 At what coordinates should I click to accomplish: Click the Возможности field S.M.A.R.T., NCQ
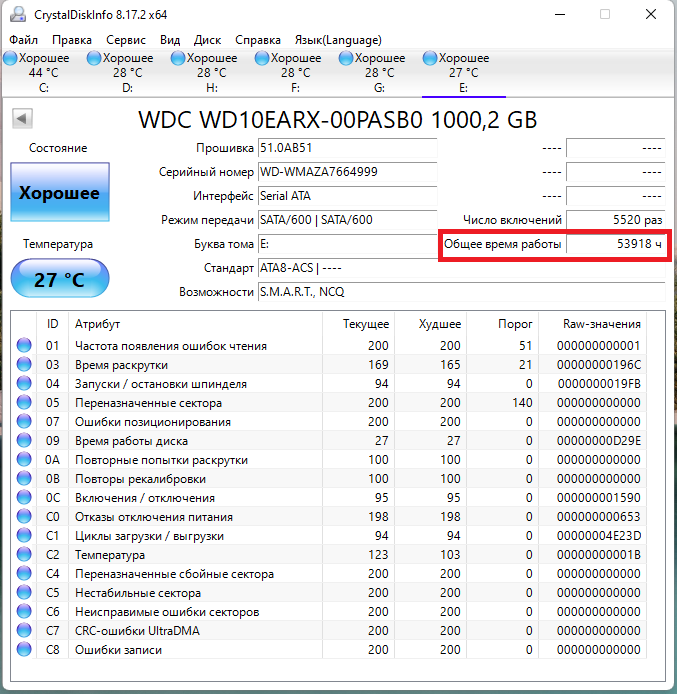[x=462, y=292]
